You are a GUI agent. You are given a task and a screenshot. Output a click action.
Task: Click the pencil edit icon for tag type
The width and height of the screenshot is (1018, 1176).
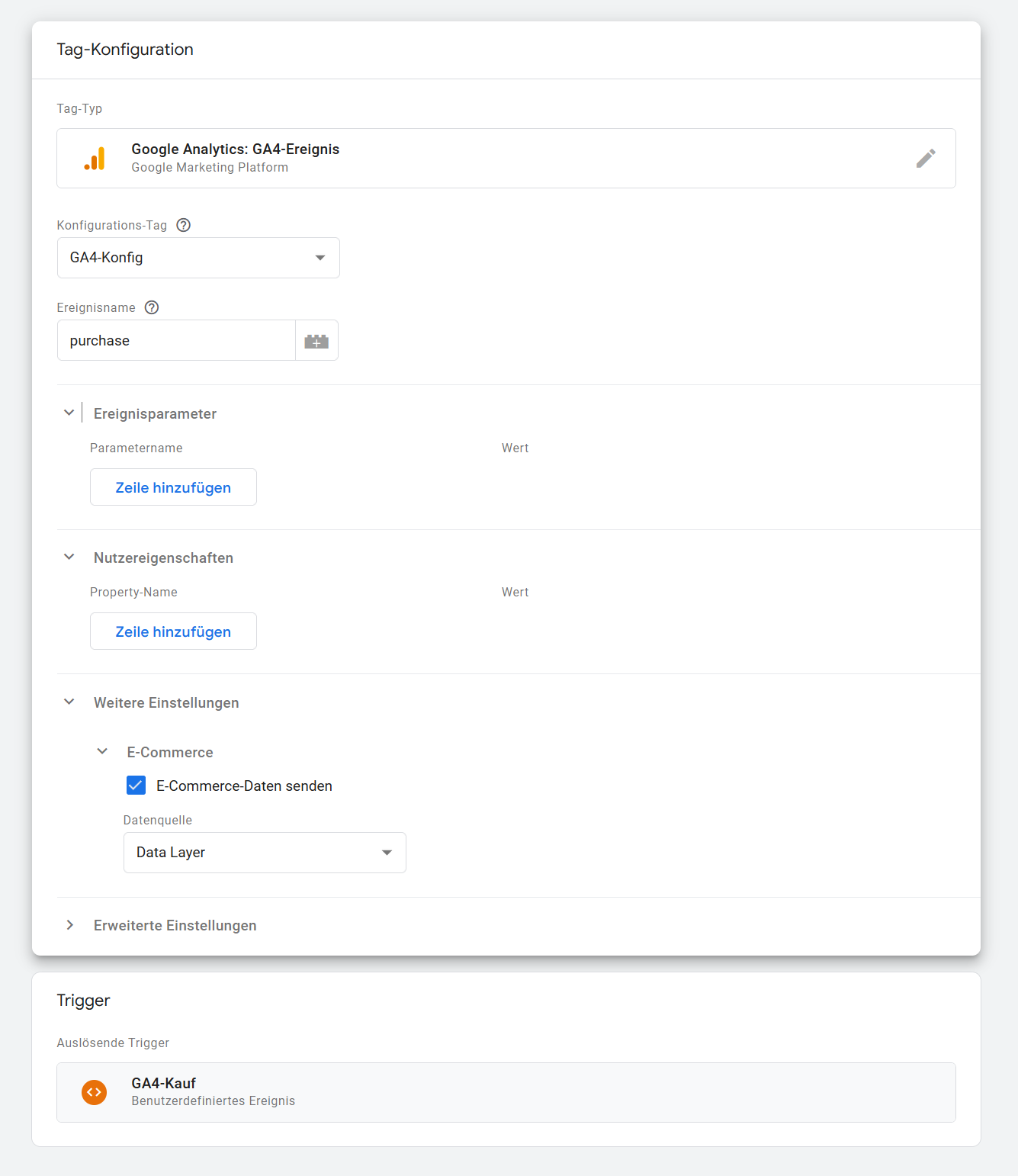(x=926, y=159)
